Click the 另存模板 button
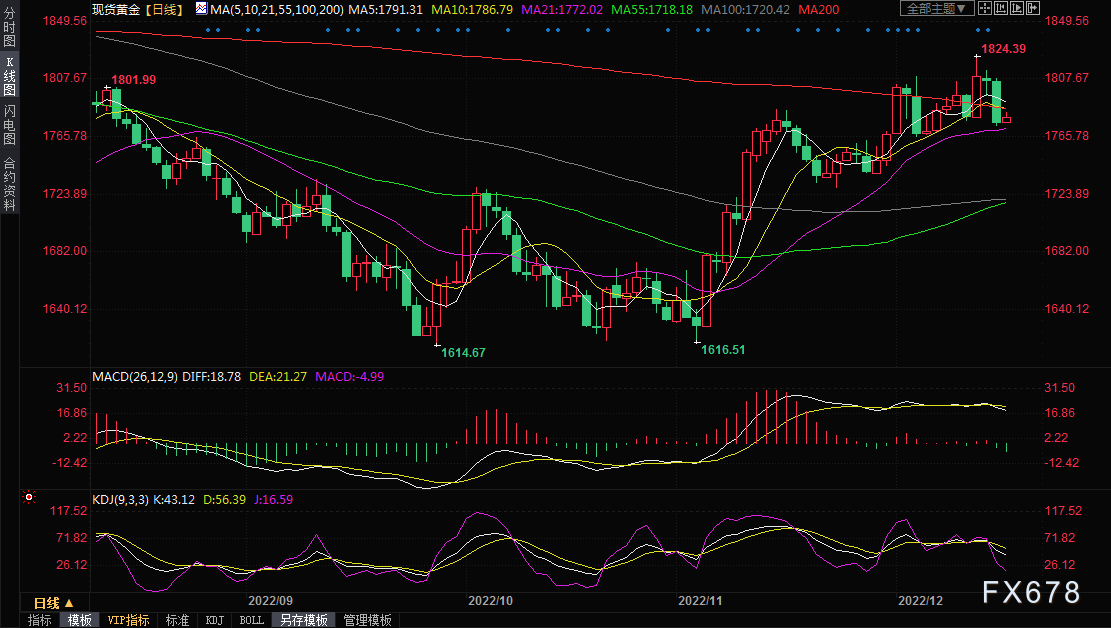 point(305,620)
